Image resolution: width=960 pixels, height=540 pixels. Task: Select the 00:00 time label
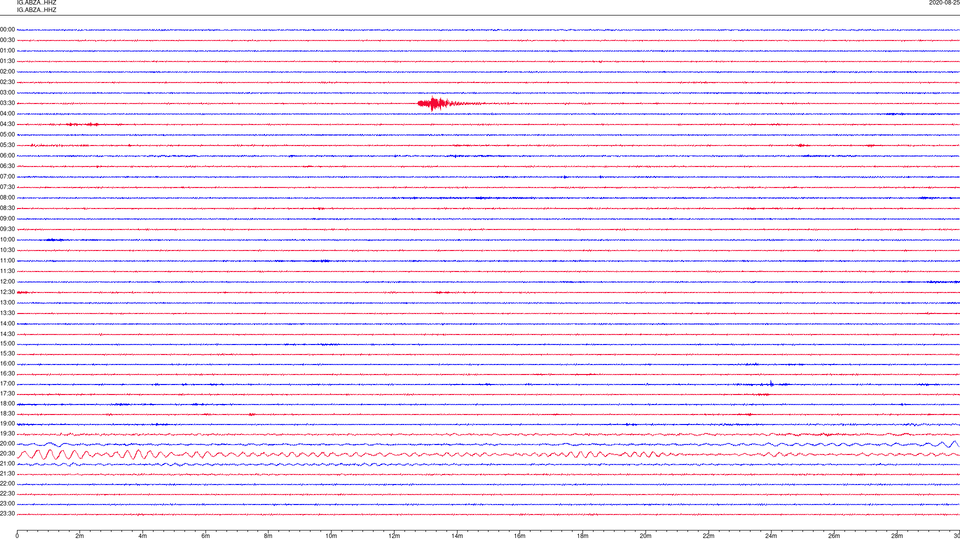tap(7, 29)
